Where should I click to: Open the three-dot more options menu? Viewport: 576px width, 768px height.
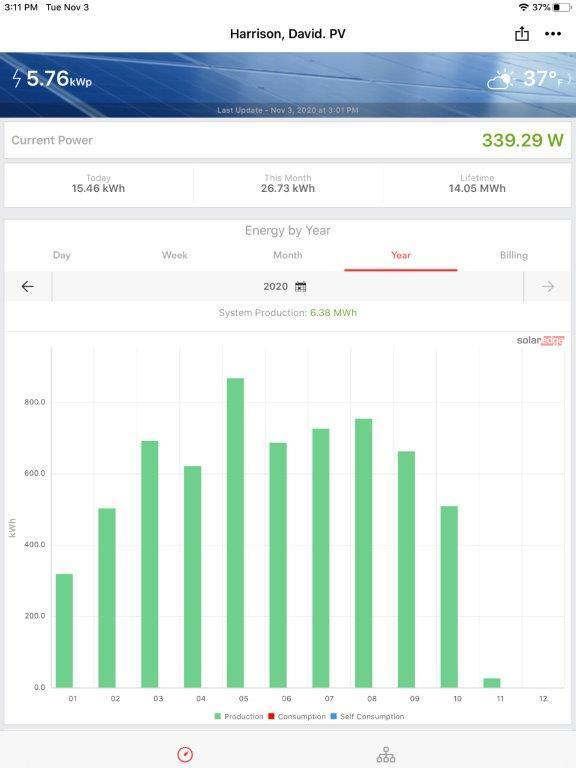553,34
